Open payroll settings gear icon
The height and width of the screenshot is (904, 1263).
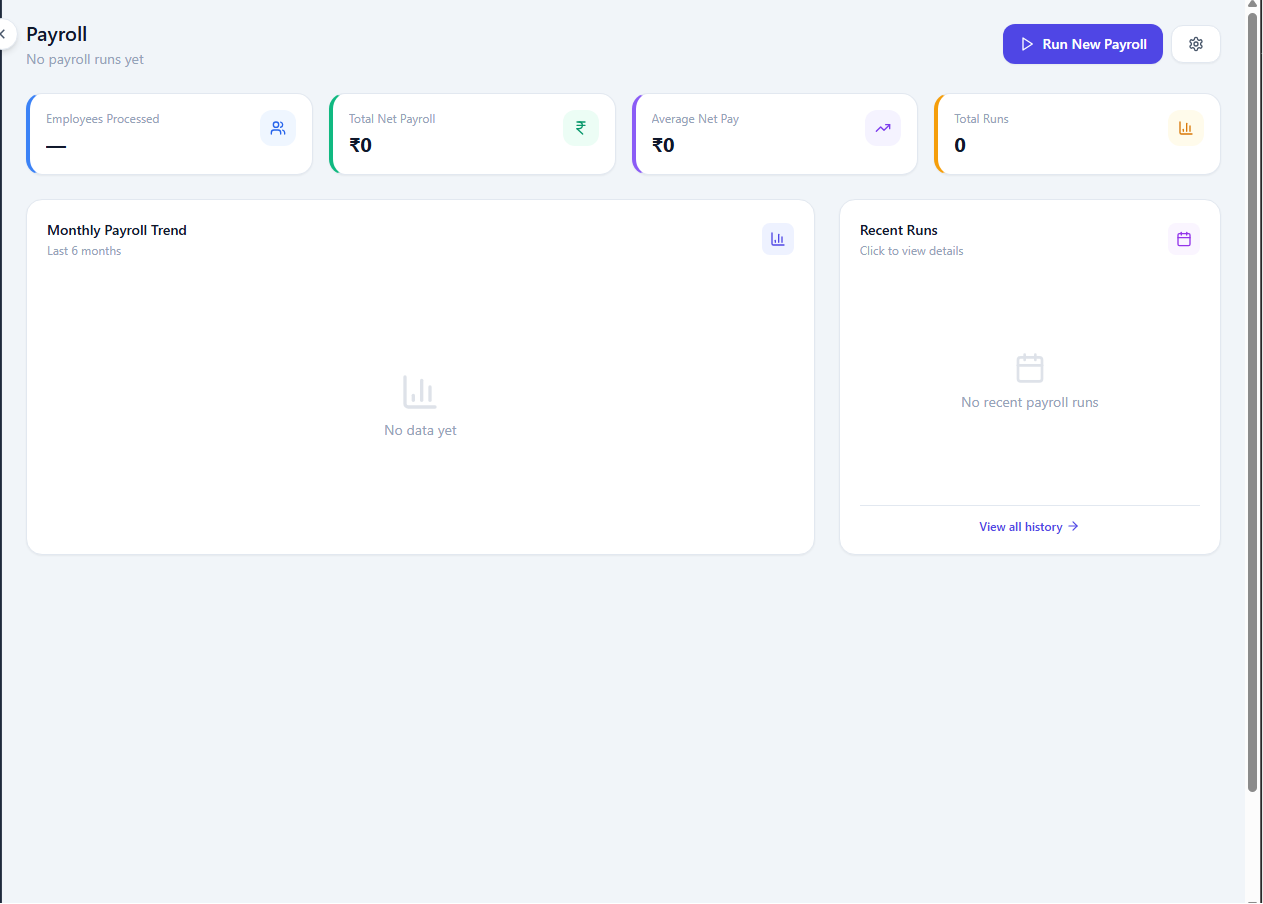pos(1196,44)
